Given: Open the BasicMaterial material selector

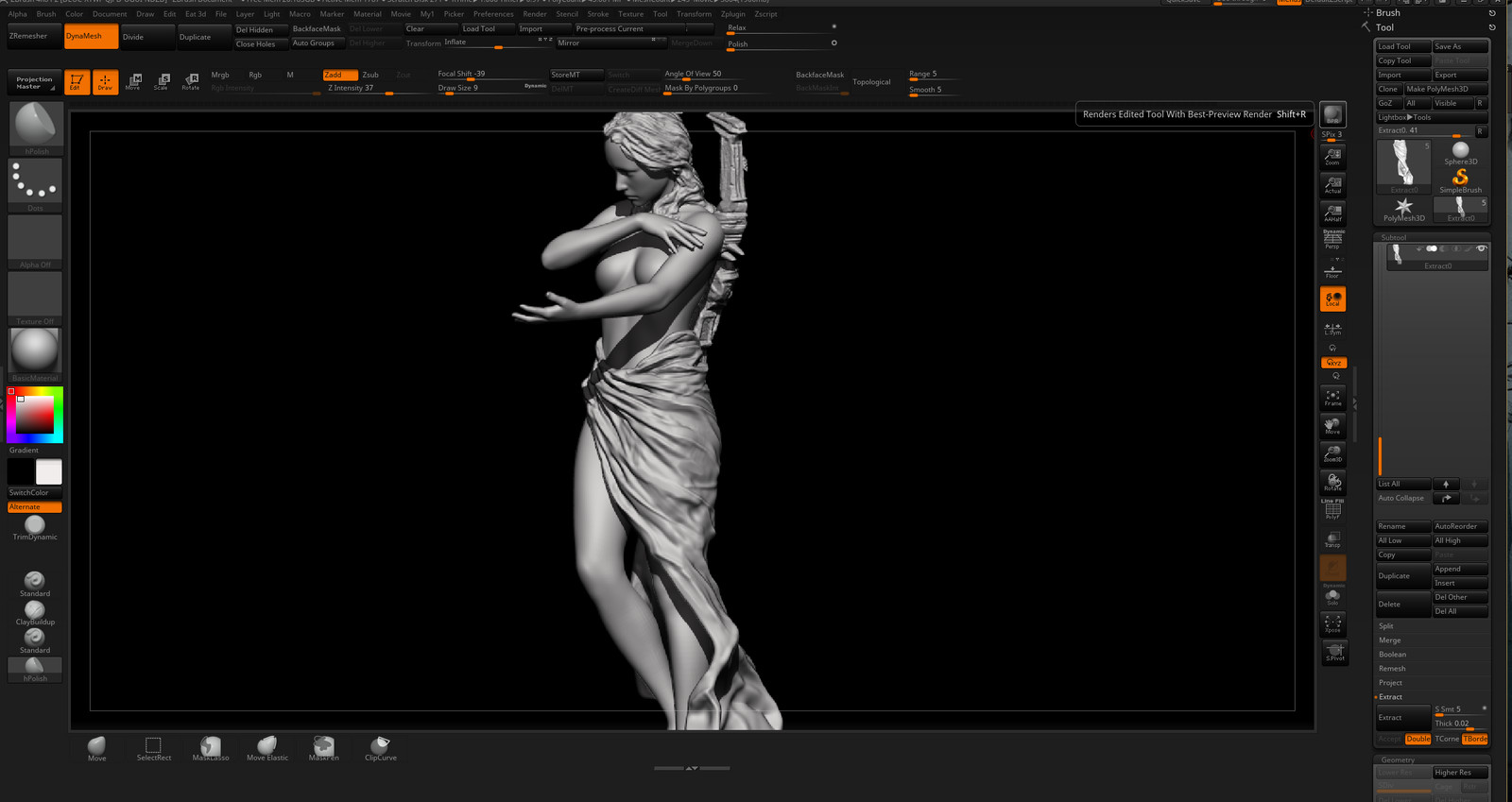Looking at the screenshot, I should [35, 354].
